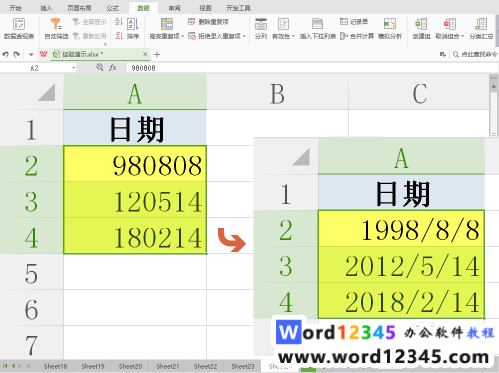Image resolution: width=499 pixels, height=373 pixels.
Task: Switch to the 插入 ribbon tab
Action: pos(46,8)
